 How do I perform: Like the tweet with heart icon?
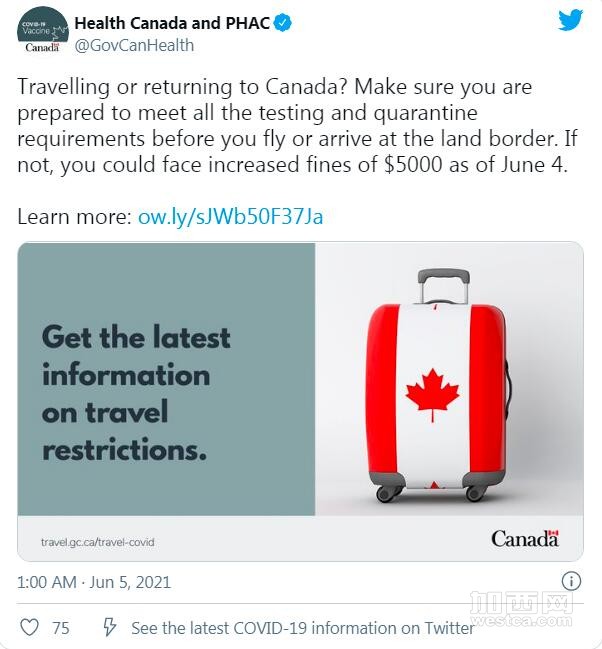(x=29, y=627)
